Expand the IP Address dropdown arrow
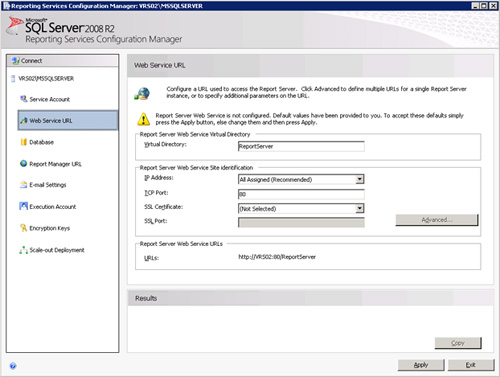The image size is (500, 377). [x=359, y=179]
